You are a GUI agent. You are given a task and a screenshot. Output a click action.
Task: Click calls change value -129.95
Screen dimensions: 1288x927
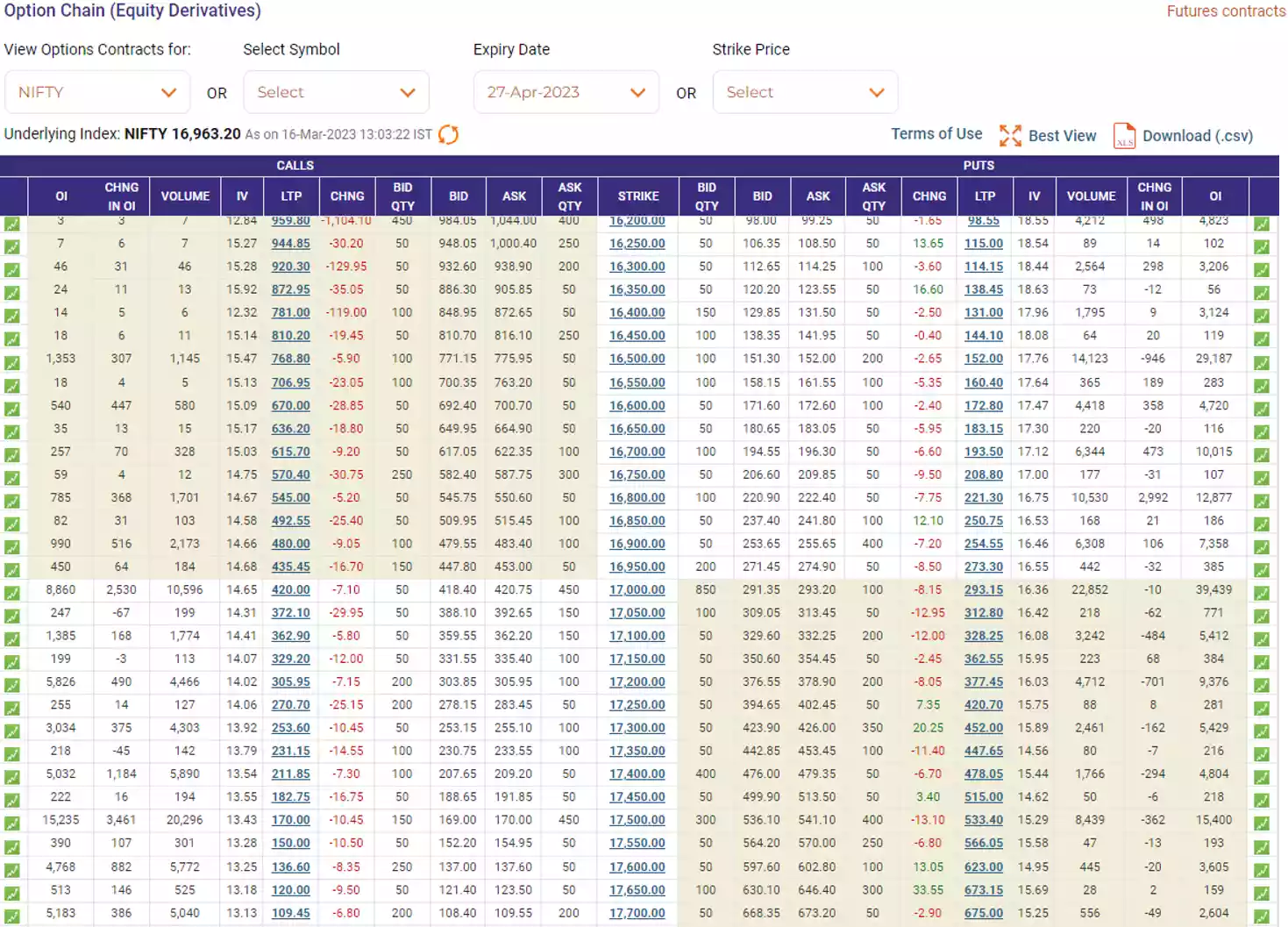click(346, 267)
